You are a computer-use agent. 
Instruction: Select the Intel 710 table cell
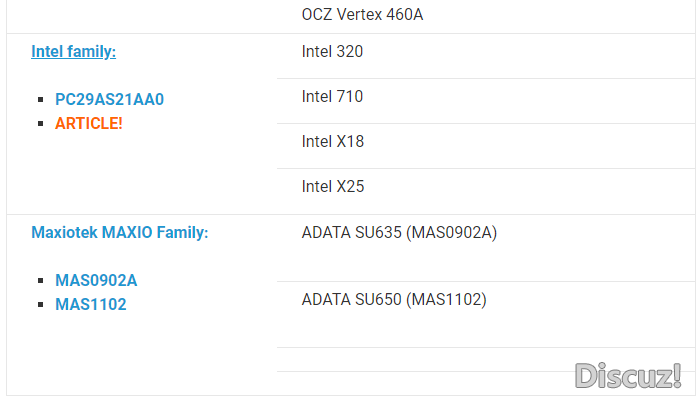tap(486, 101)
